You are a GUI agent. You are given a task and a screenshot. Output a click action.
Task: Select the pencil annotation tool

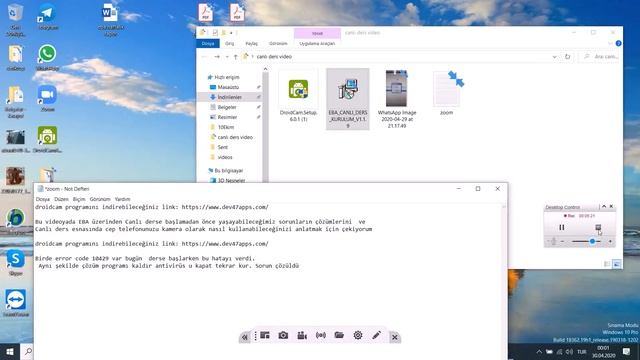click(x=377, y=335)
